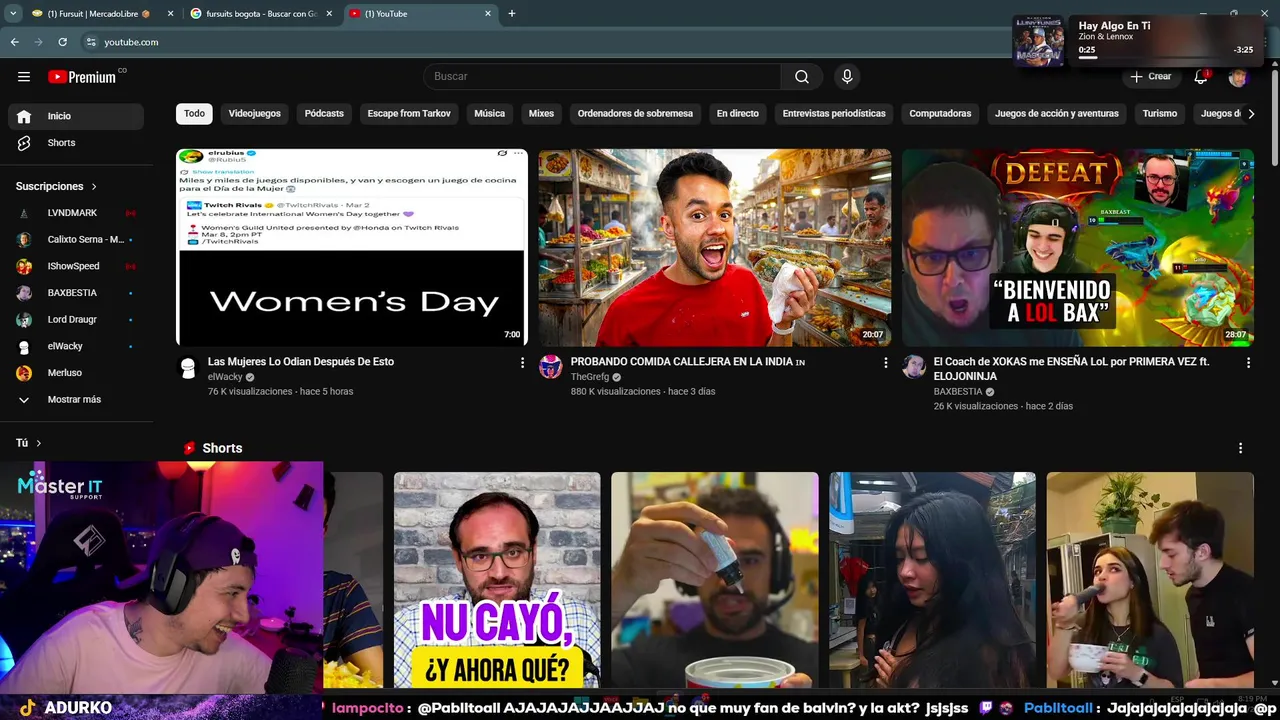Open IShowSpeed subscription channel
Image resolution: width=1280 pixels, height=720 pixels.
click(76, 266)
